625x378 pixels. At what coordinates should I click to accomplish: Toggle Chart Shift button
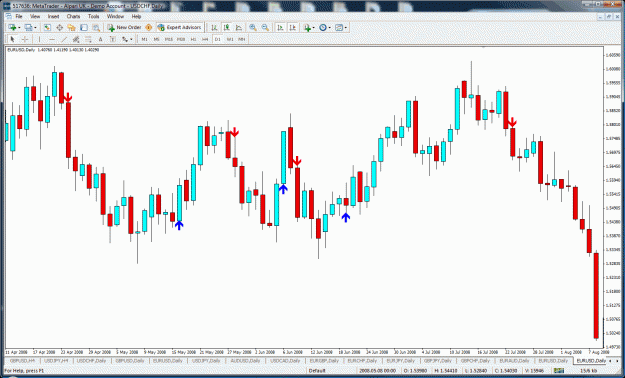[x=293, y=28]
